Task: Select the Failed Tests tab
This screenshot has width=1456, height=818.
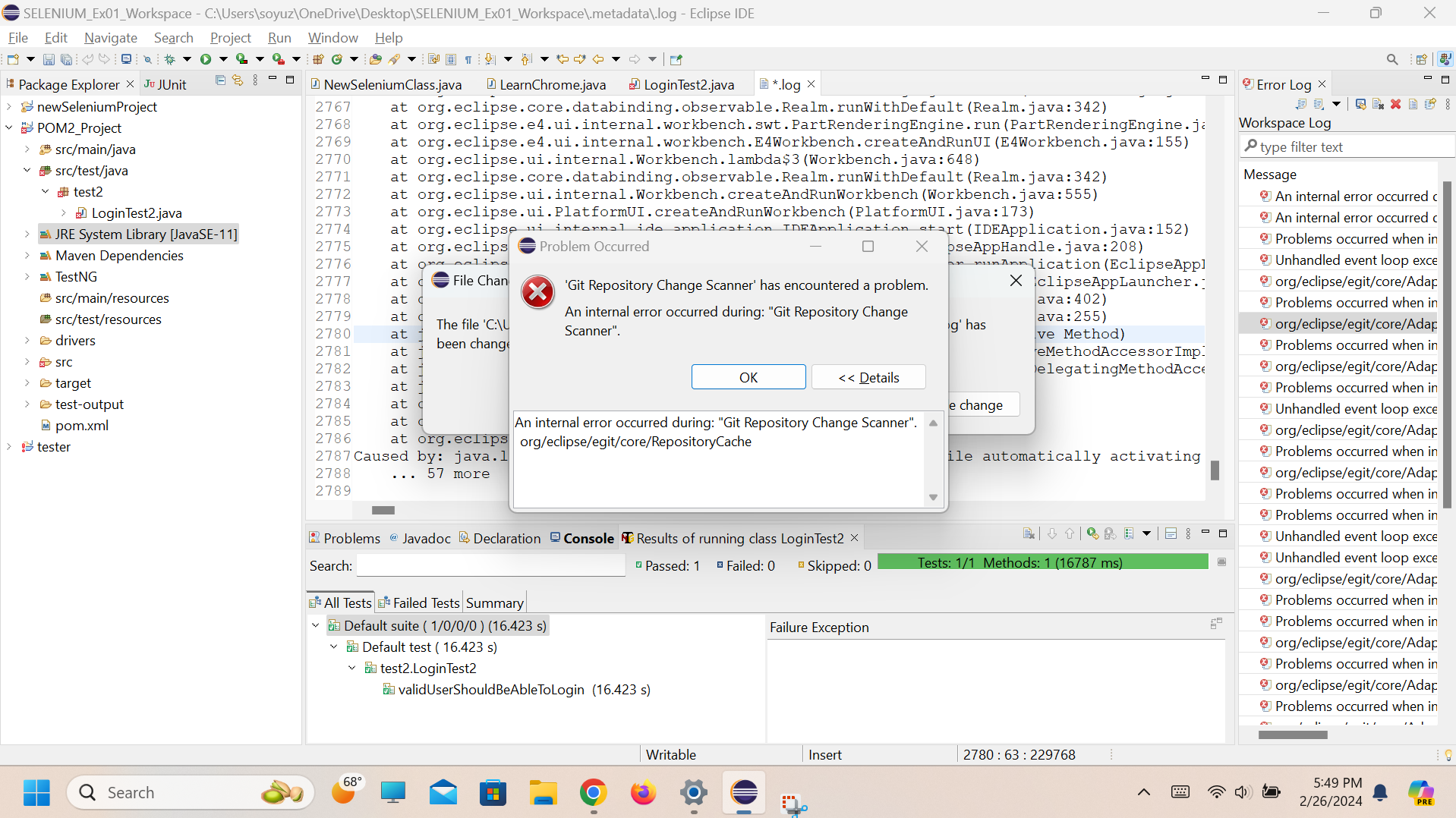Action: tap(419, 602)
